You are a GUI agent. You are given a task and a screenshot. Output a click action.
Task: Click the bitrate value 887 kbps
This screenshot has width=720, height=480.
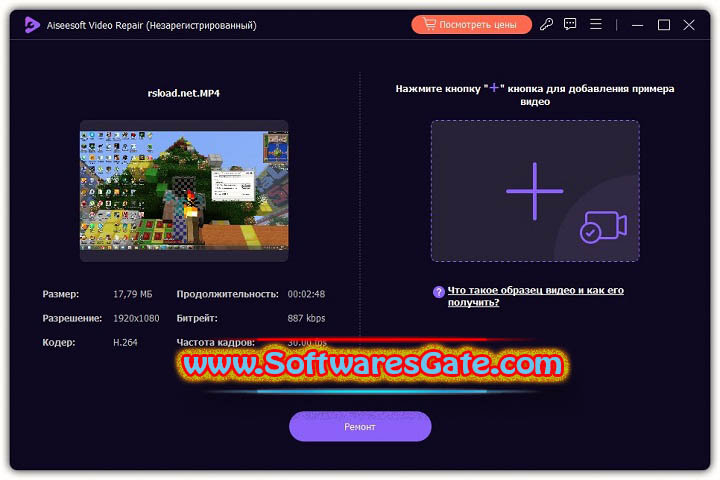click(306, 318)
